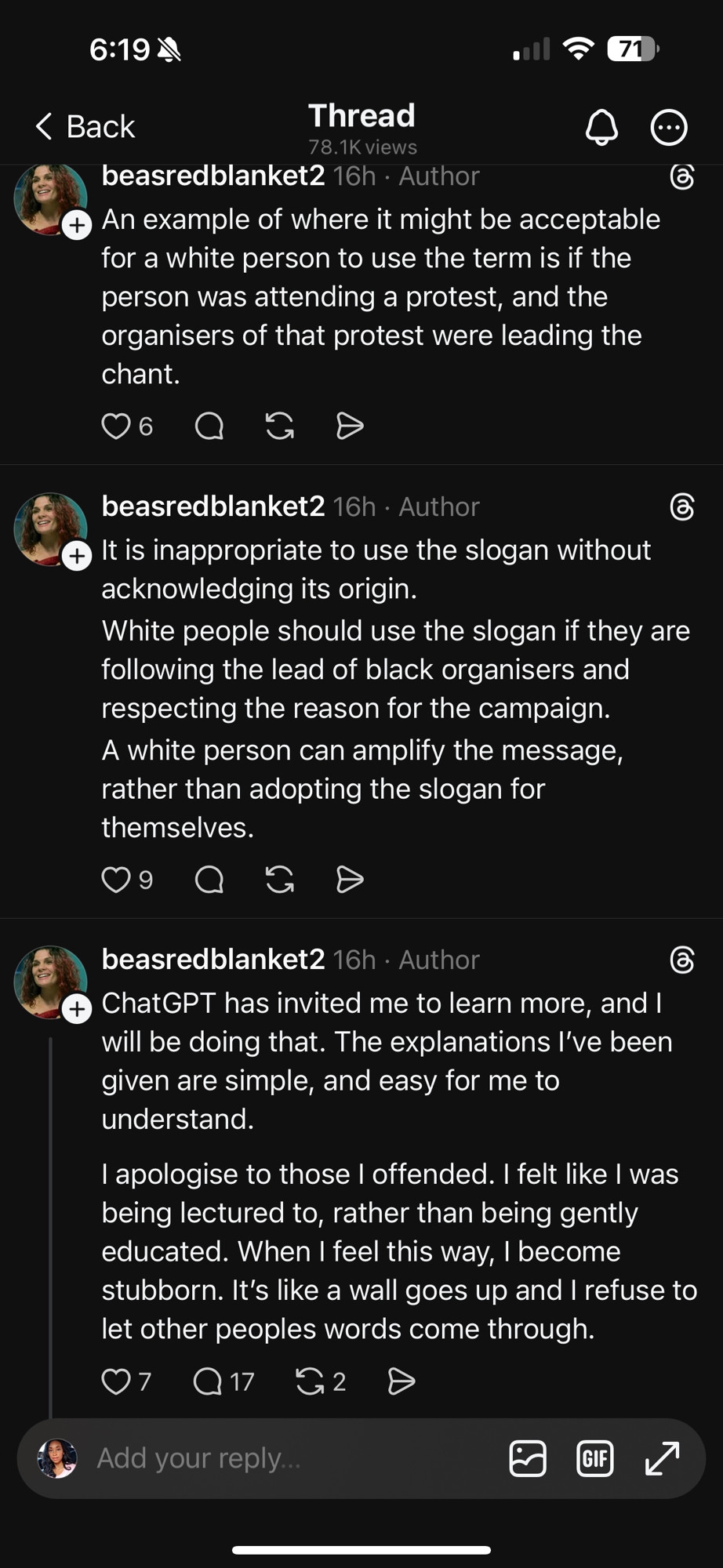Share the protest chant post
This screenshot has width=723, height=1568.
[350, 426]
